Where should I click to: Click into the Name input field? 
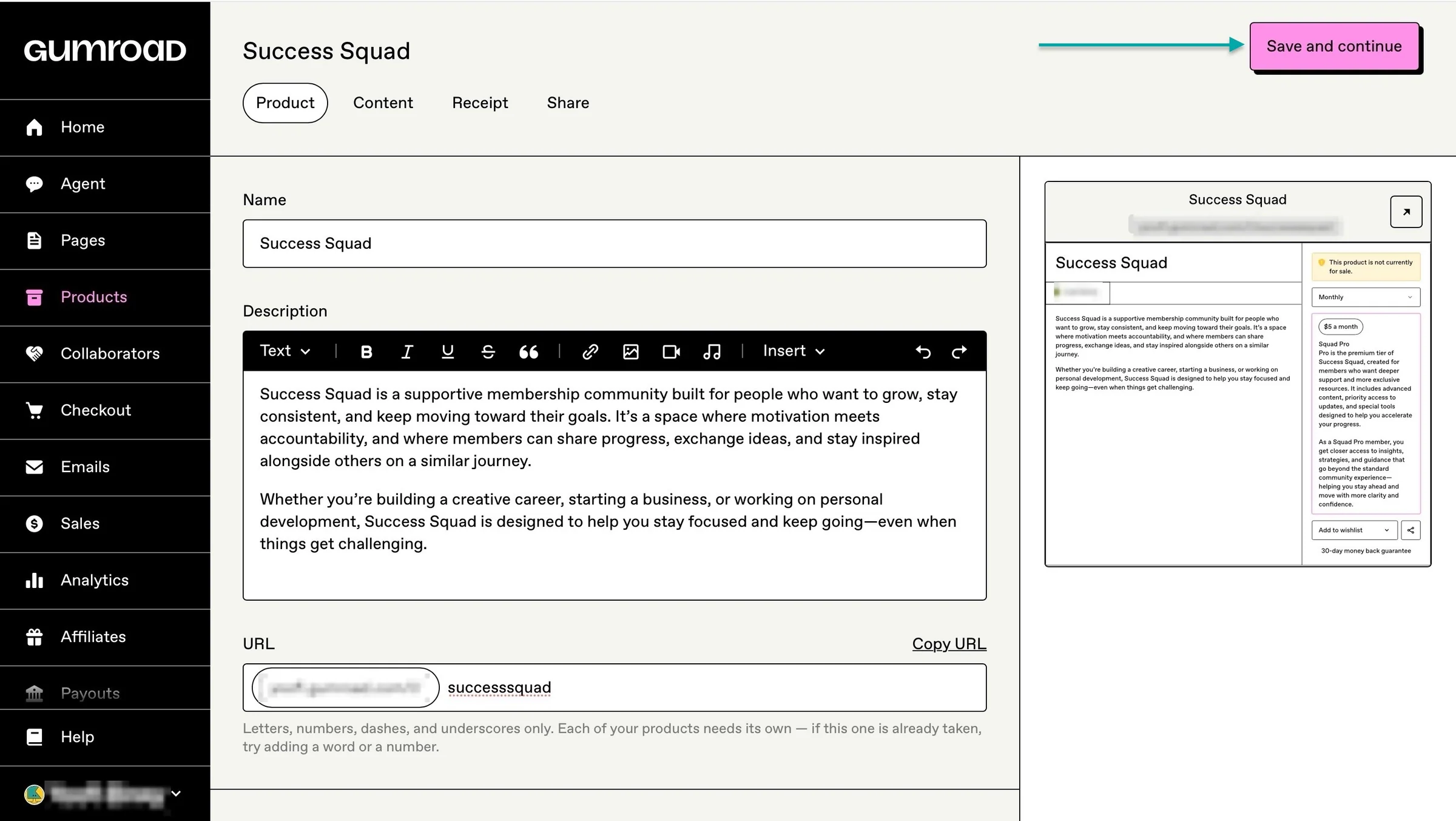pyautogui.click(x=615, y=243)
